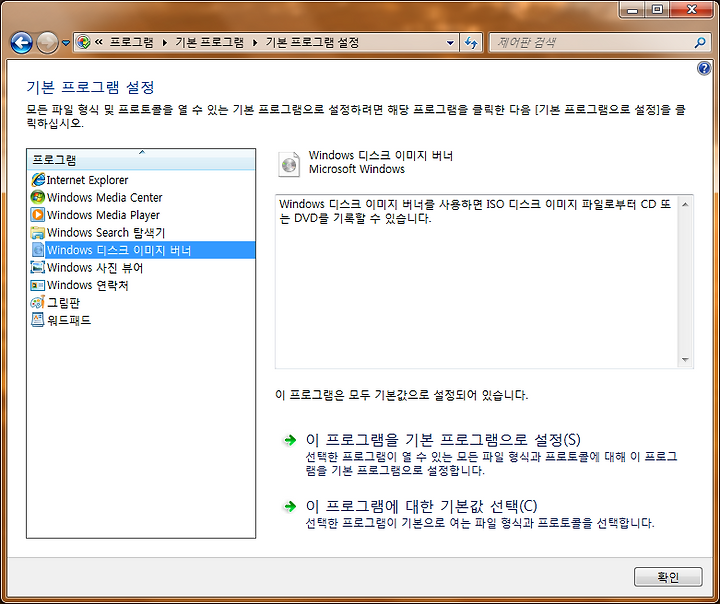This screenshot has width=720, height=604.
Task: Click green arrow next to 기본값 선택(C)
Action: tap(290, 506)
